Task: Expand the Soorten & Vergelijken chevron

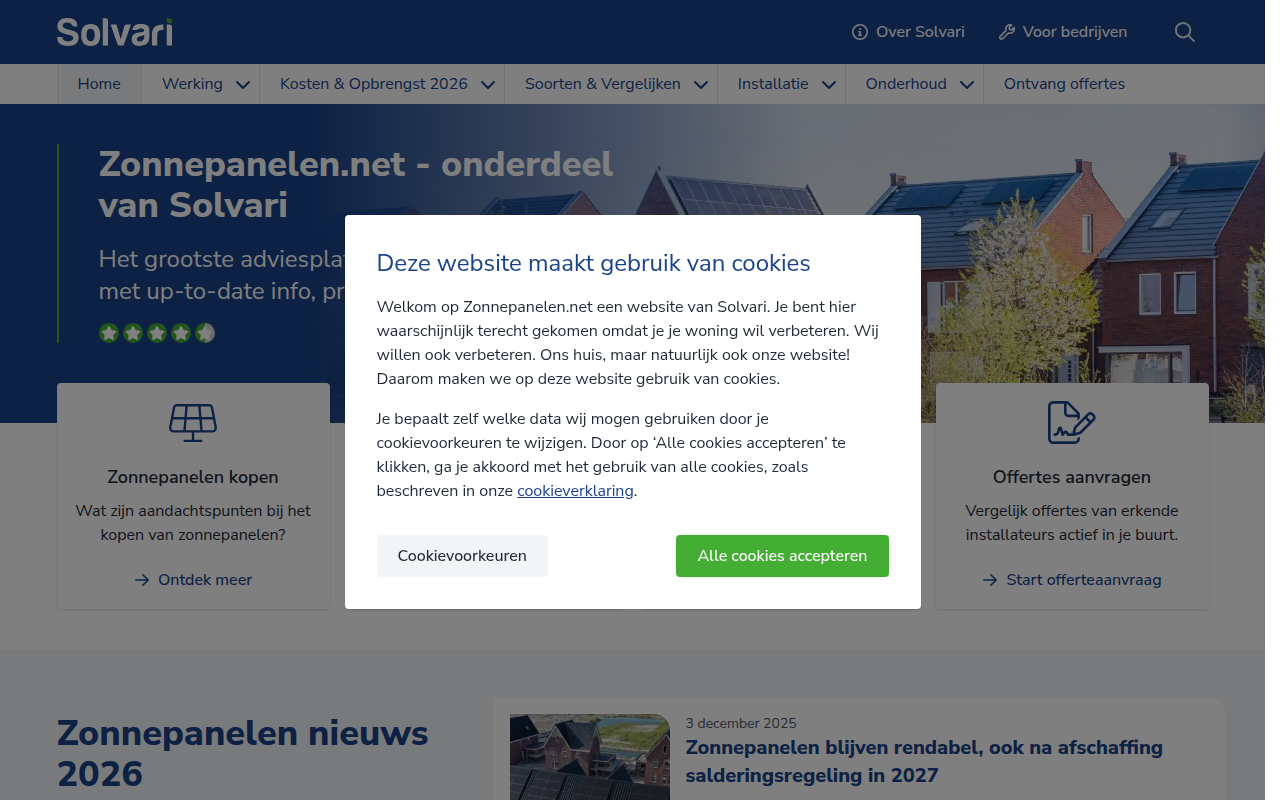Action: [x=701, y=85]
